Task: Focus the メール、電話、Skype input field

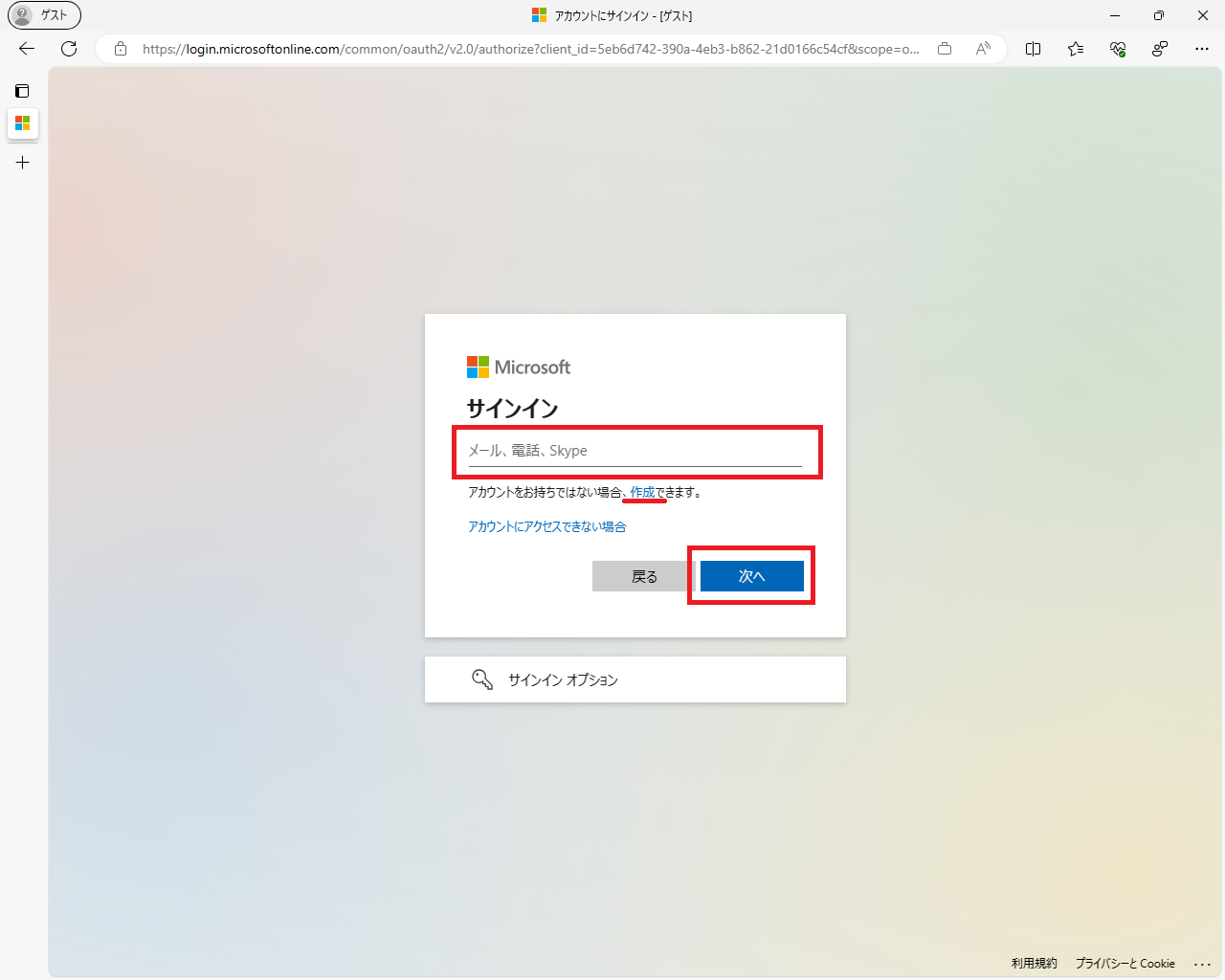Action: (x=635, y=451)
